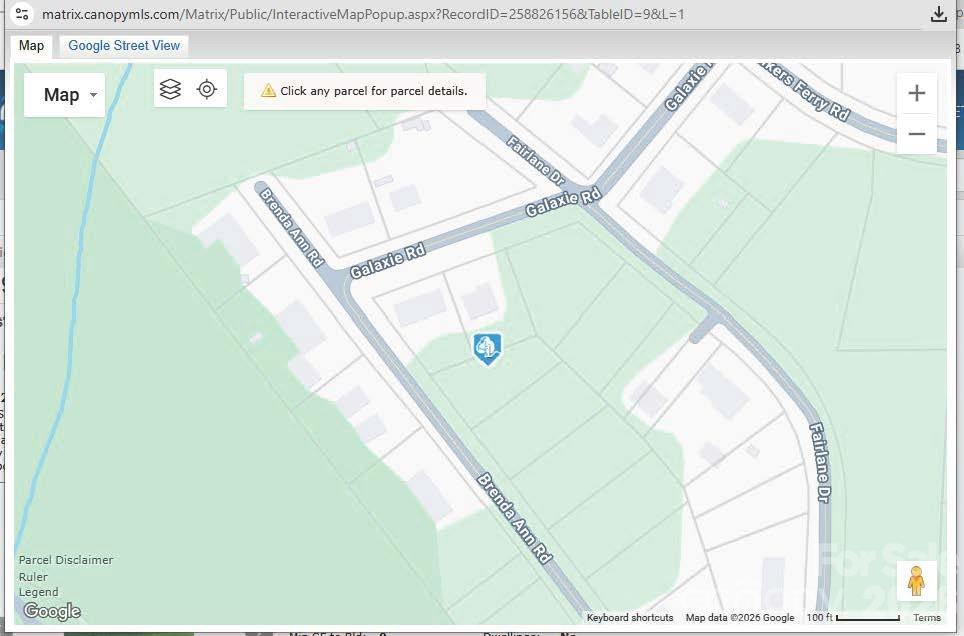
Task: Expand the Map type dropdown
Action: click(x=65, y=95)
